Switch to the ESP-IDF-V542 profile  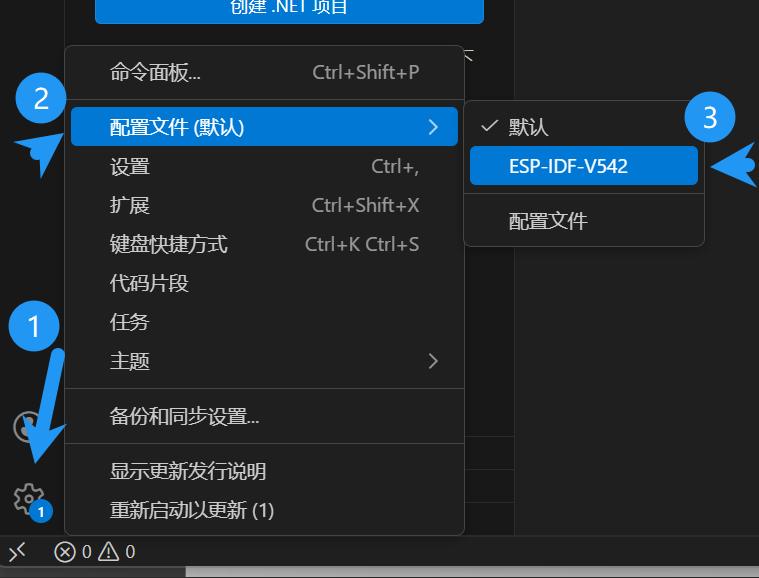click(584, 166)
